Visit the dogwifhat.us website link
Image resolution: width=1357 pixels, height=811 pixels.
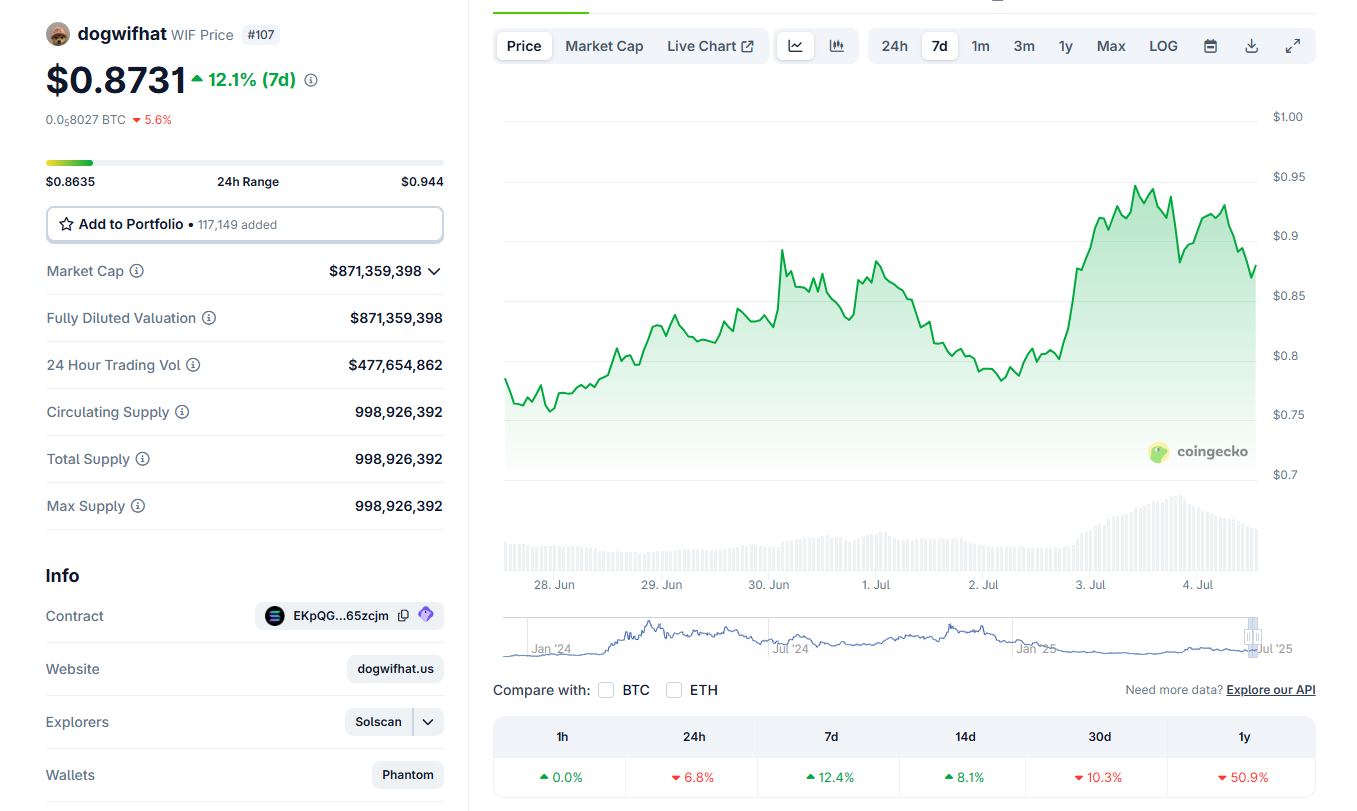(x=396, y=669)
